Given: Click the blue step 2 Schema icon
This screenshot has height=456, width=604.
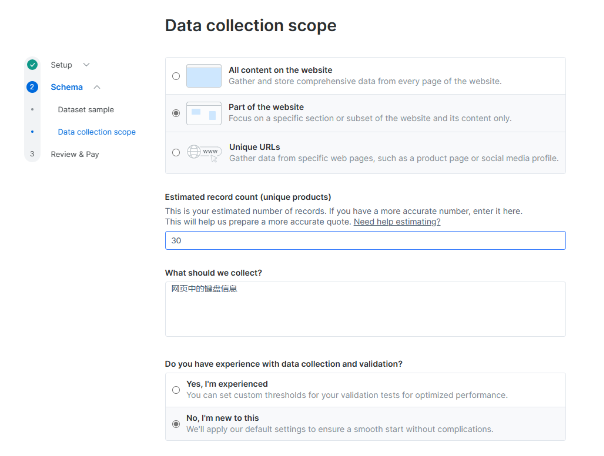Looking at the screenshot, I should [x=32, y=87].
